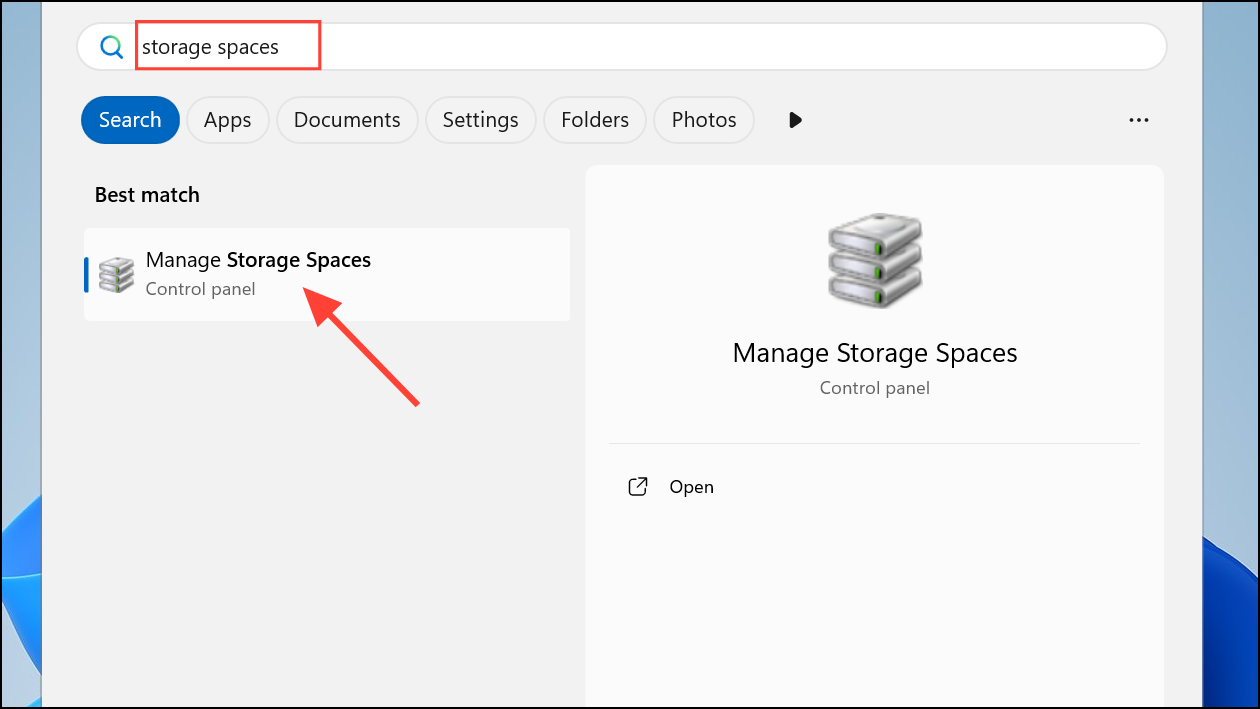The image size is (1260, 709).
Task: Show more filter tabs with the arrow
Action: pyautogui.click(x=795, y=120)
